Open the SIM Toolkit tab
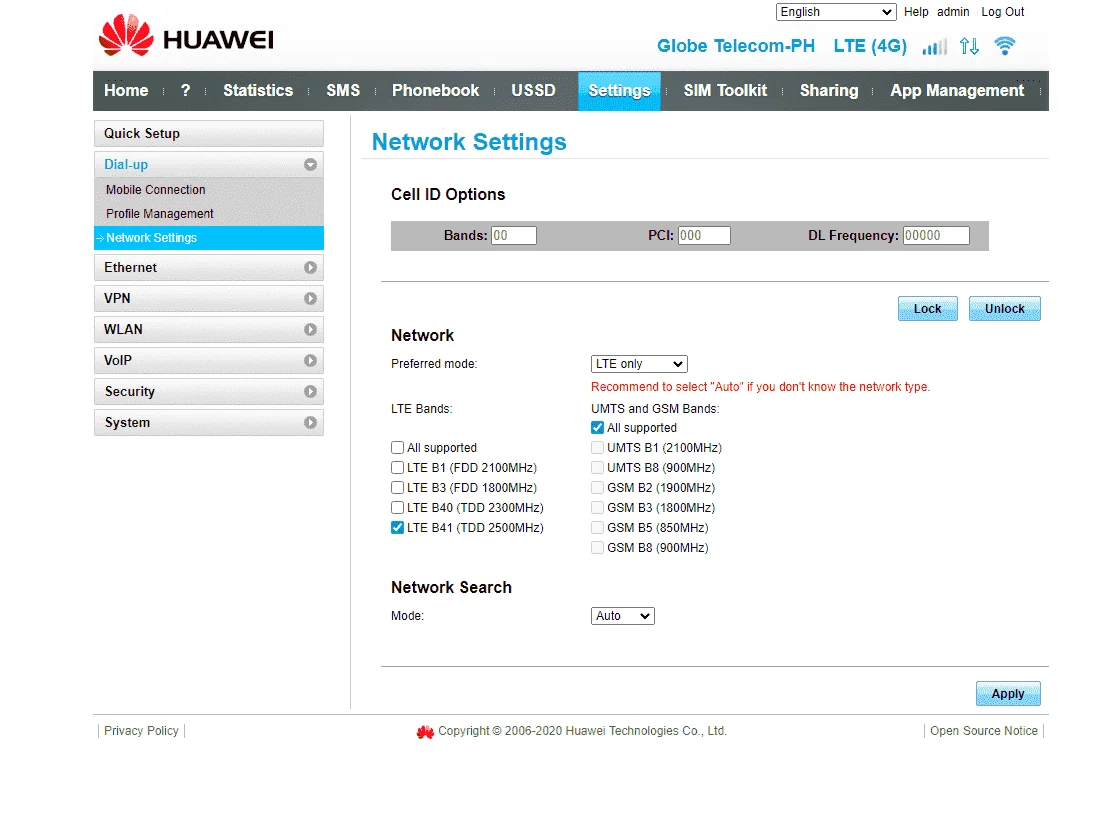 [725, 90]
